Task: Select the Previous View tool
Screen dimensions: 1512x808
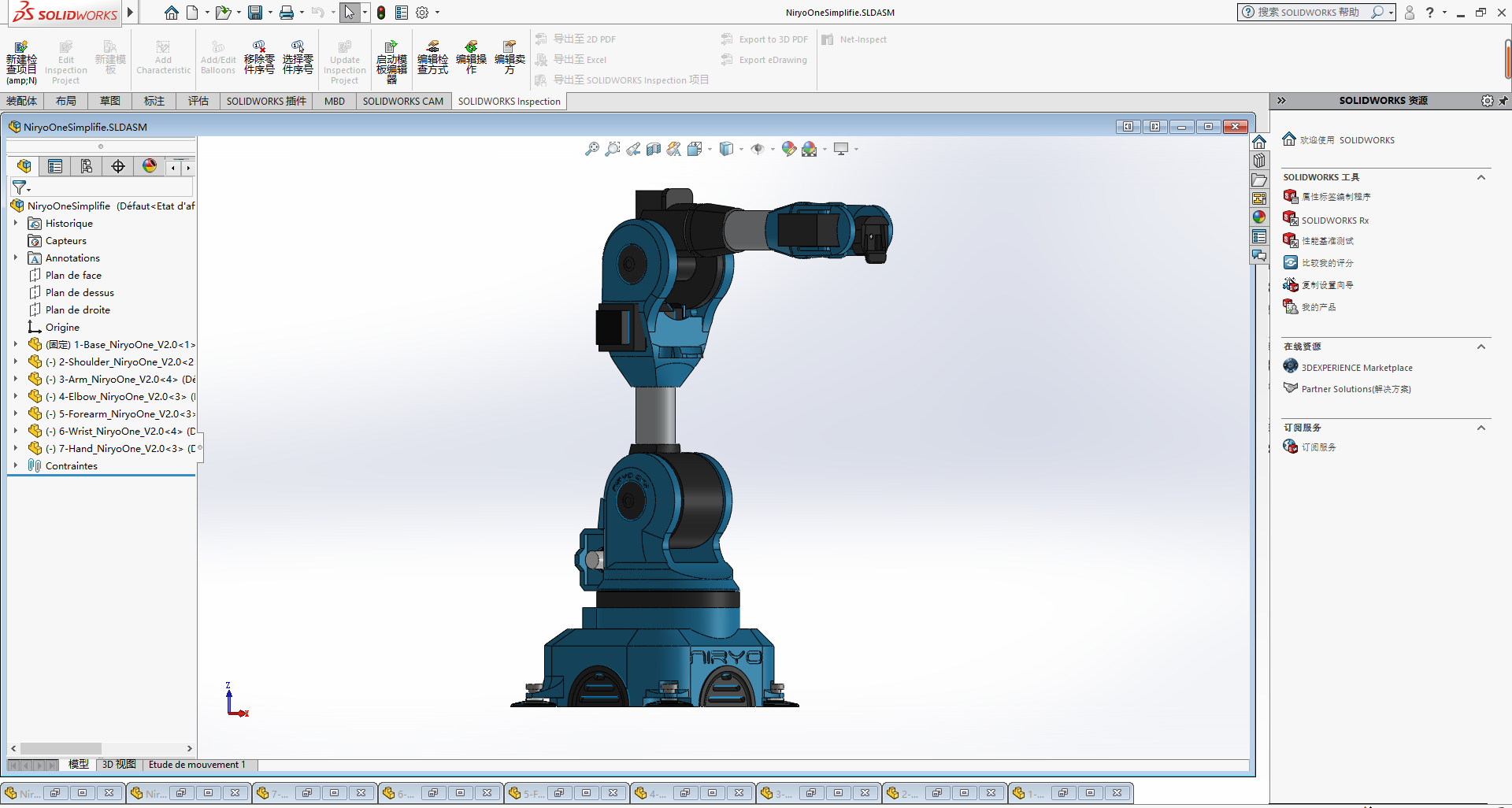Action: pyautogui.click(x=633, y=149)
